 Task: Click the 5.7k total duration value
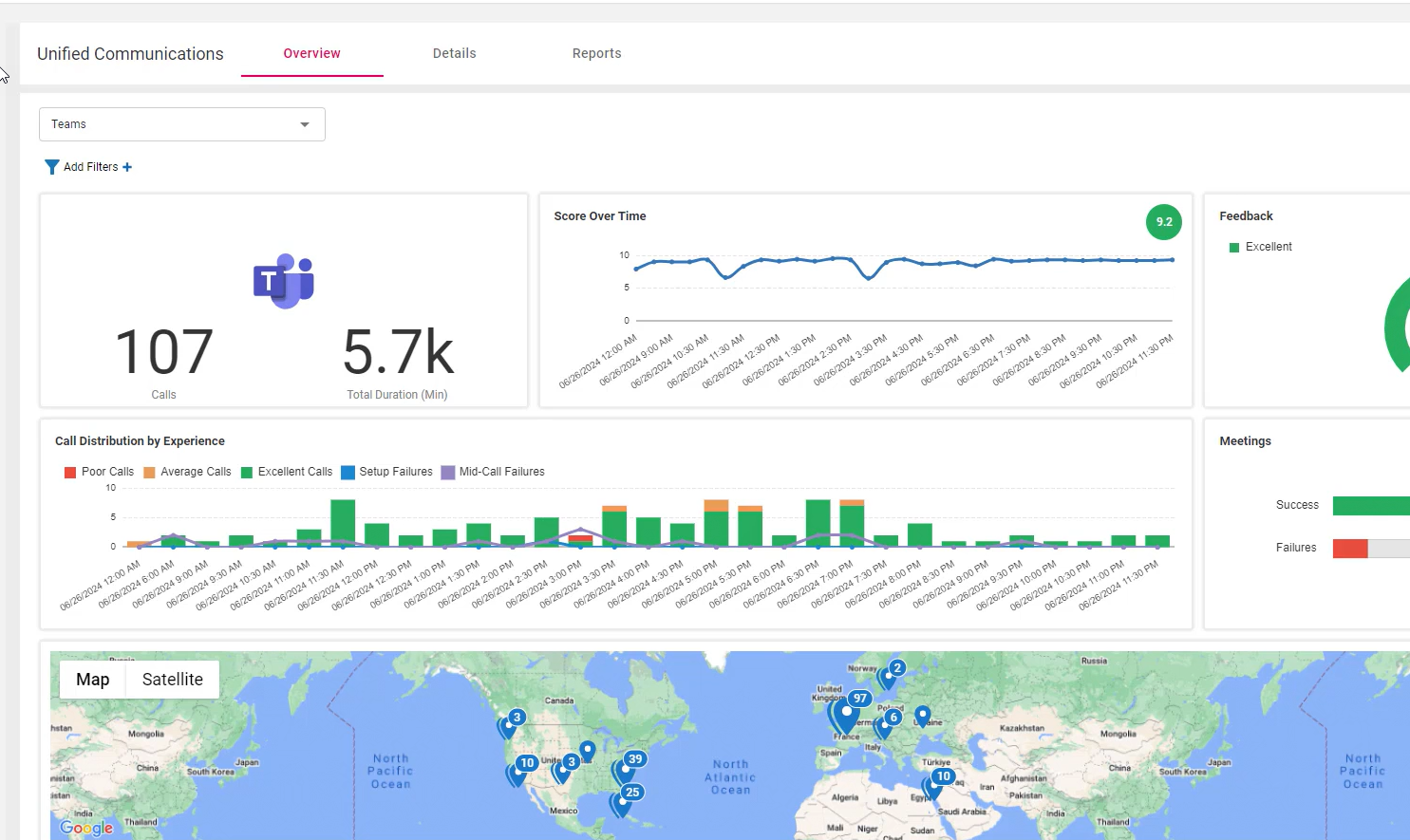point(398,352)
